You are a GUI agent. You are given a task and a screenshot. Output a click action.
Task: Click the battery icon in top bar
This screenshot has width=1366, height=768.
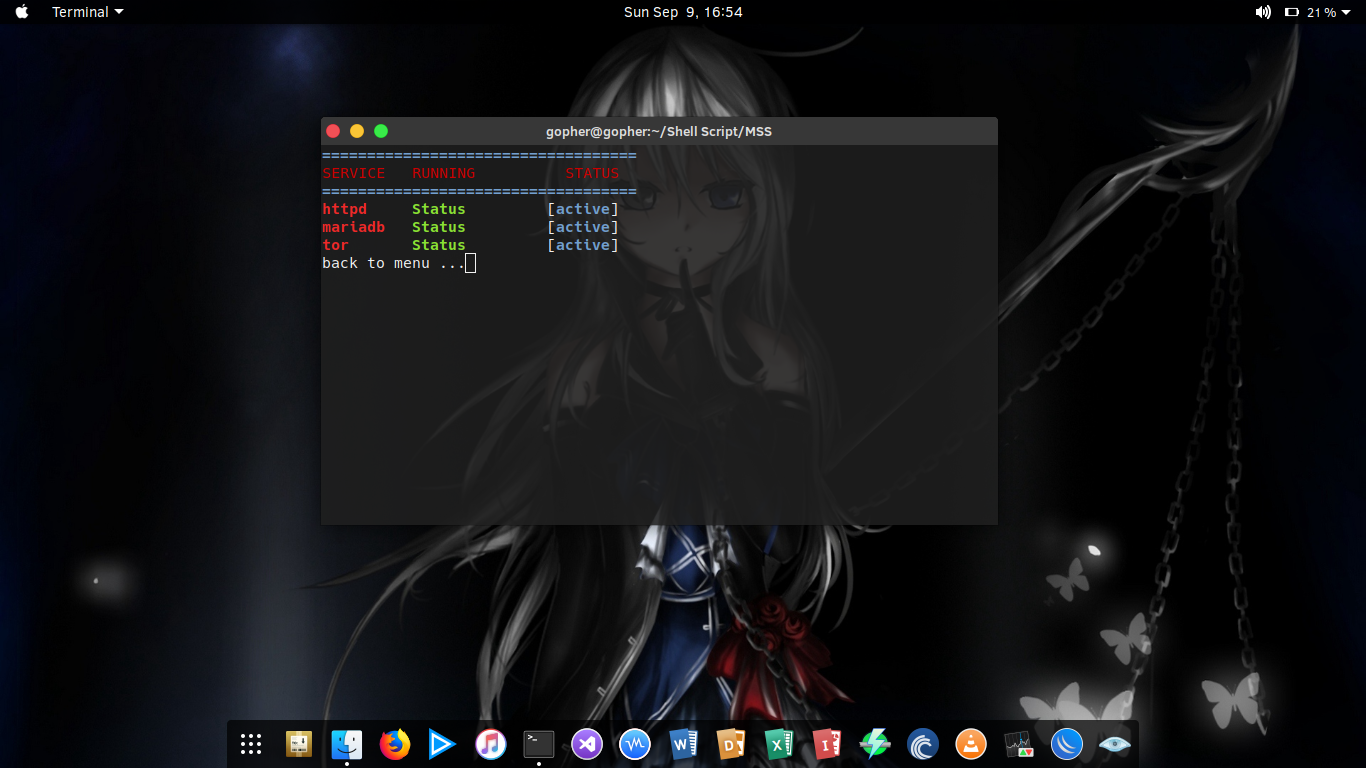(1291, 12)
